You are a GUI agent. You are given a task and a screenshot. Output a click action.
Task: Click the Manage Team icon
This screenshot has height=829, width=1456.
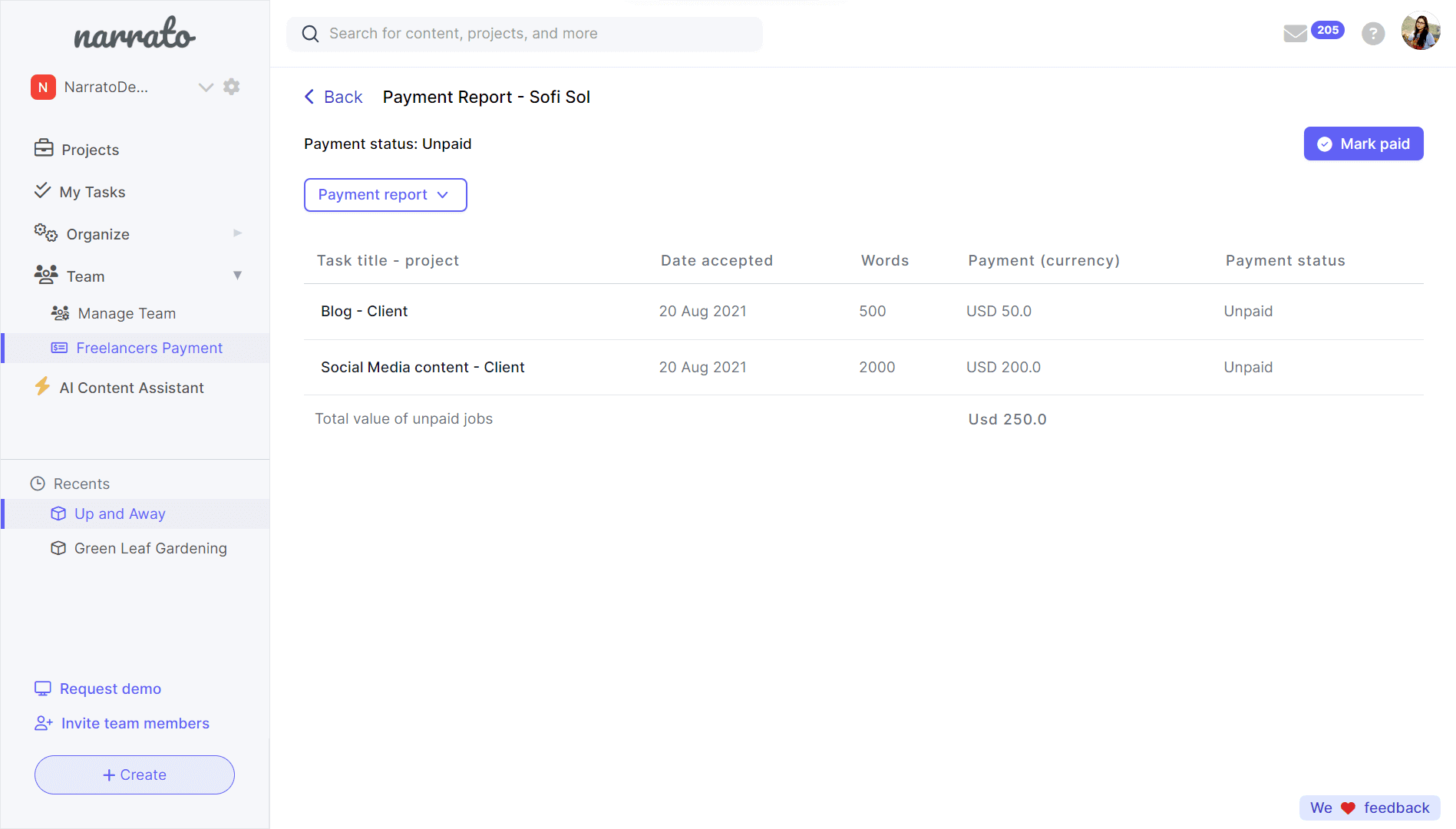[60, 312]
